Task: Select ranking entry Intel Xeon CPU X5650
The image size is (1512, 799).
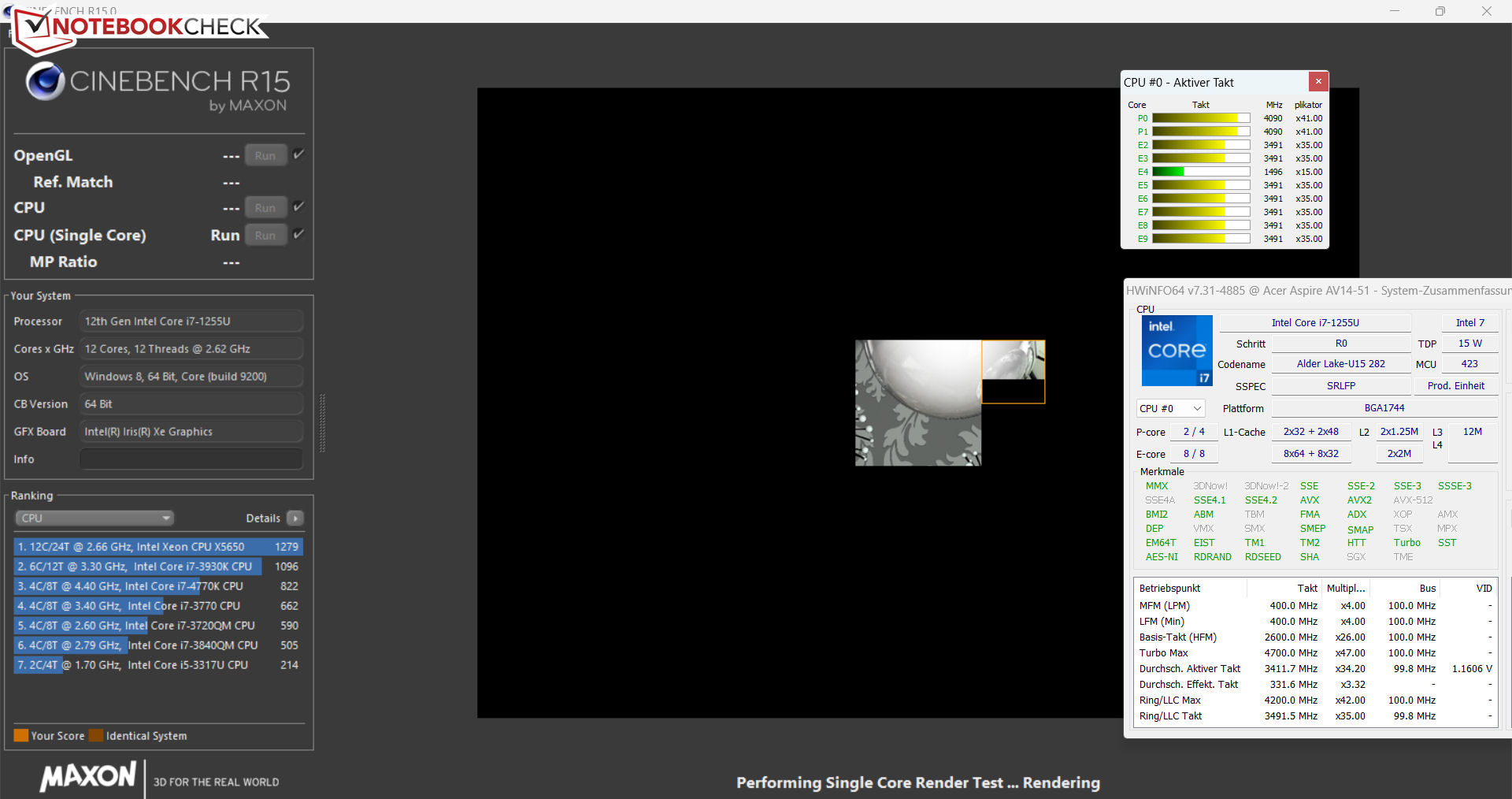Action: click(x=158, y=546)
